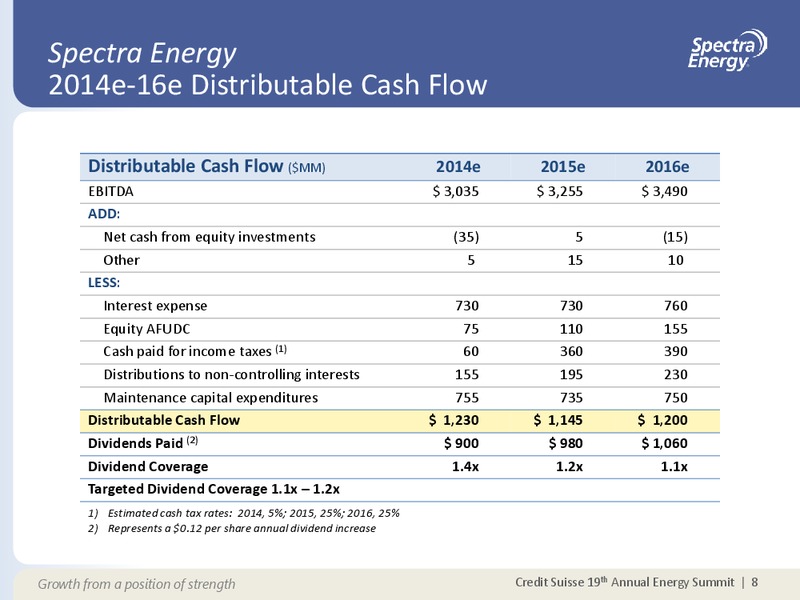This screenshot has width=800, height=600.
Task: Click the (35) equity investments value
Action: click(466, 237)
